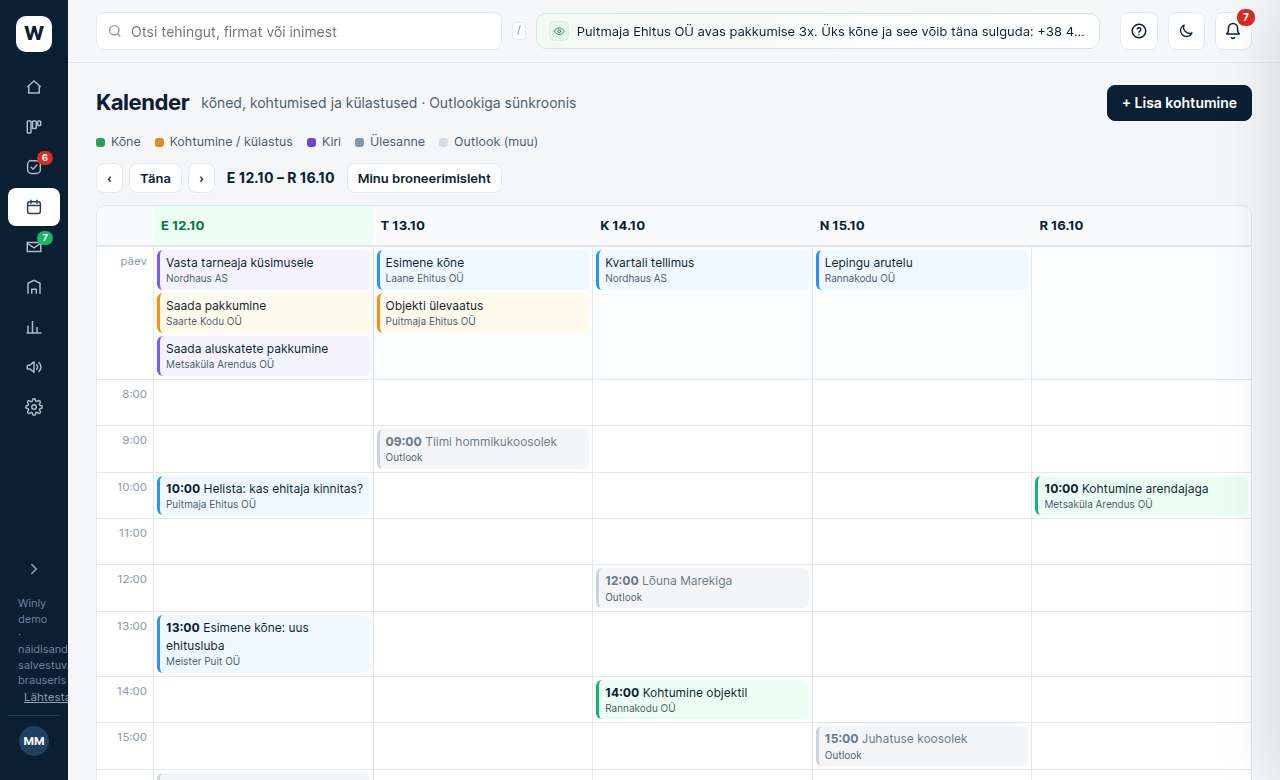Open the megaphone speaker icon in sidebar
The height and width of the screenshot is (780, 1280).
34,367
